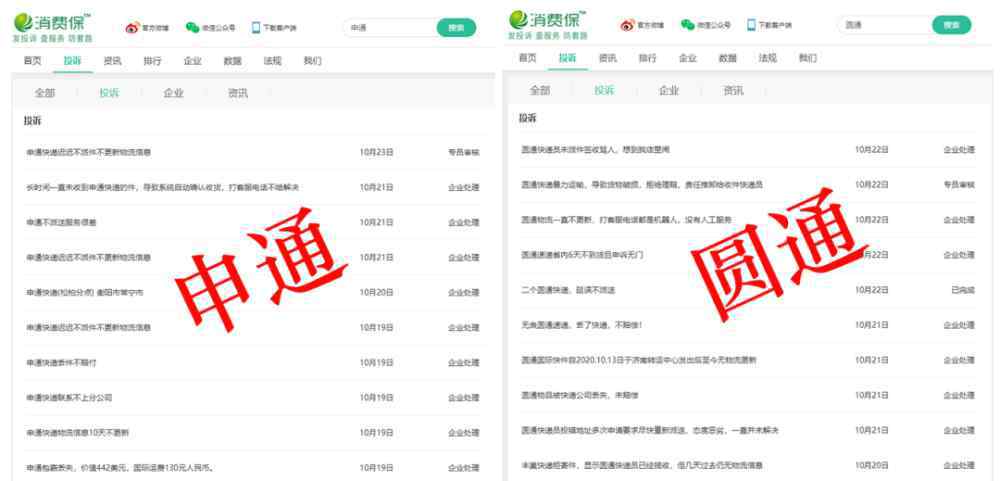
Task: Select the 资讯 search filter on 申通 page
Action: click(238, 93)
